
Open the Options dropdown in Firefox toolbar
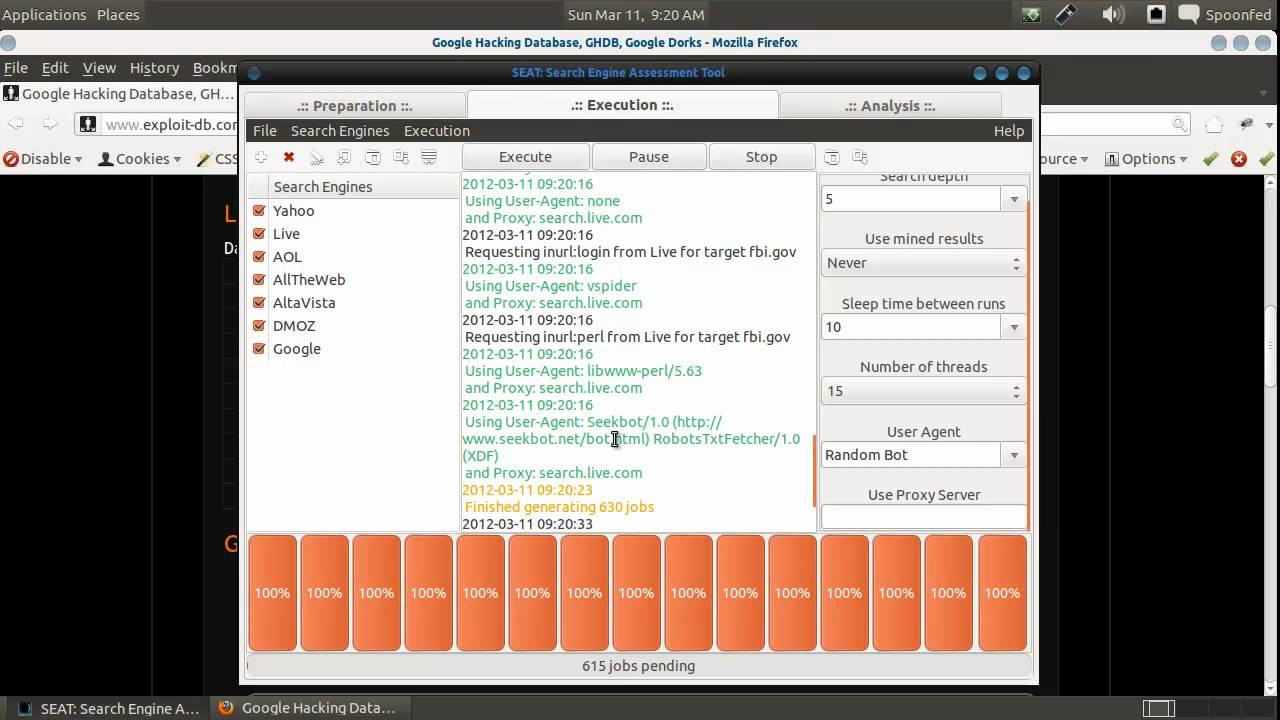pos(1146,159)
